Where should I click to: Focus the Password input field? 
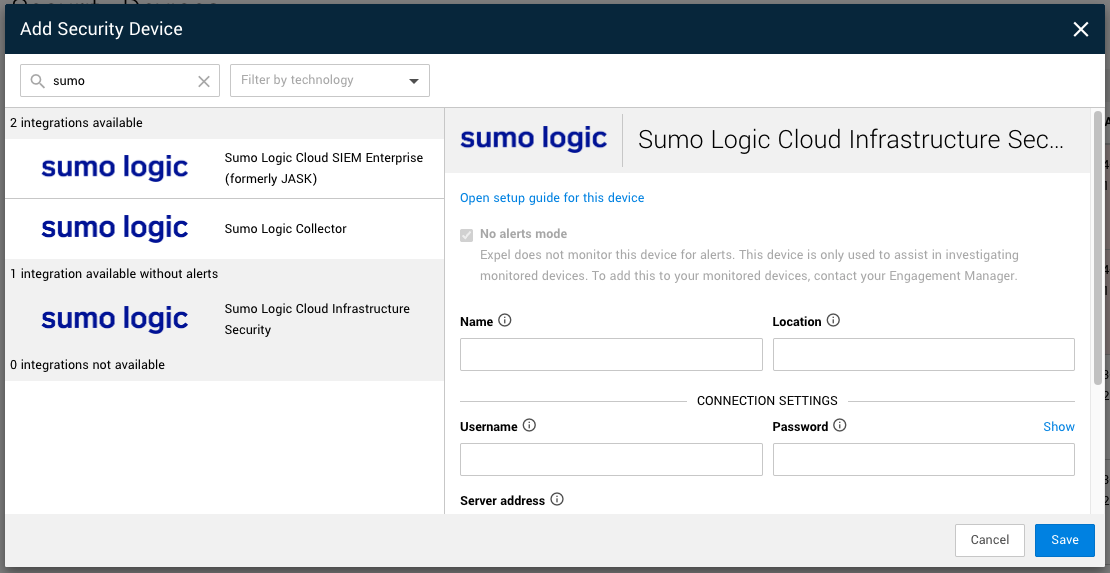click(924, 460)
